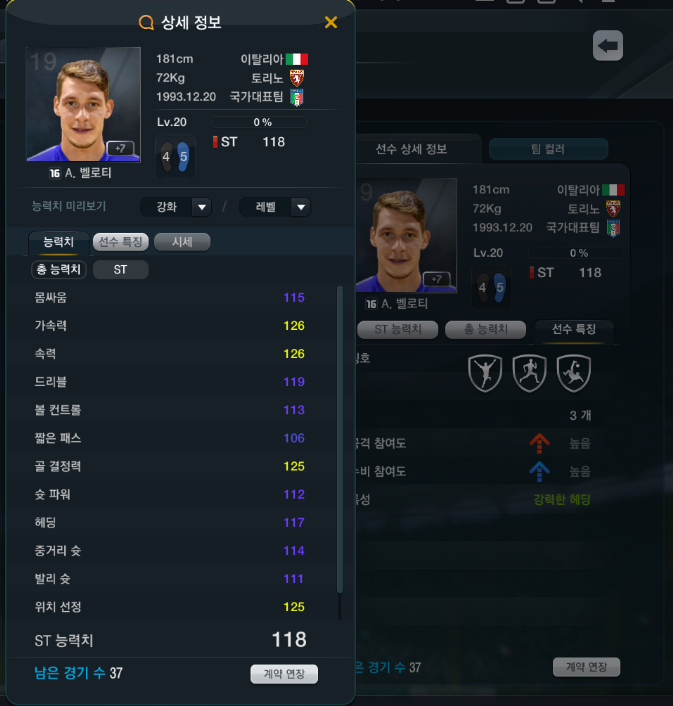This screenshot has width=673, height=706.
Task: Open the 팀 컬러 tab
Action: coord(548,149)
